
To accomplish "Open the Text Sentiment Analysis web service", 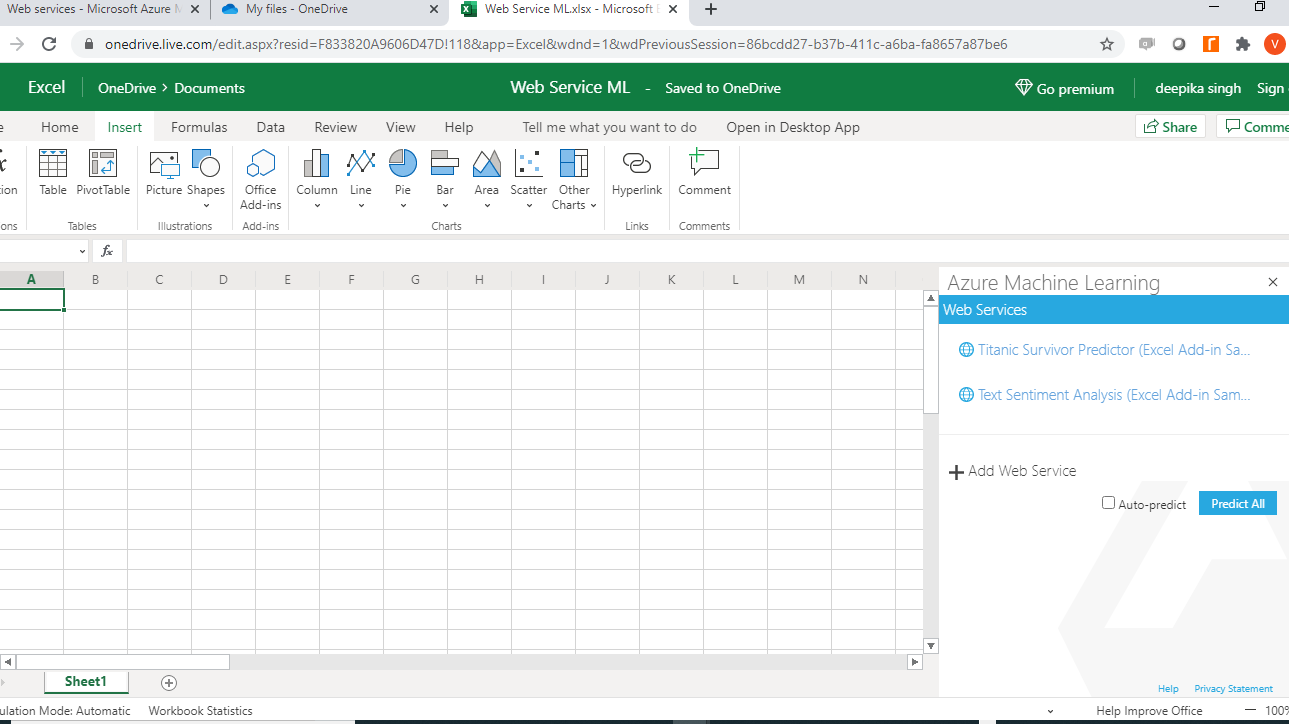I will tap(1105, 395).
